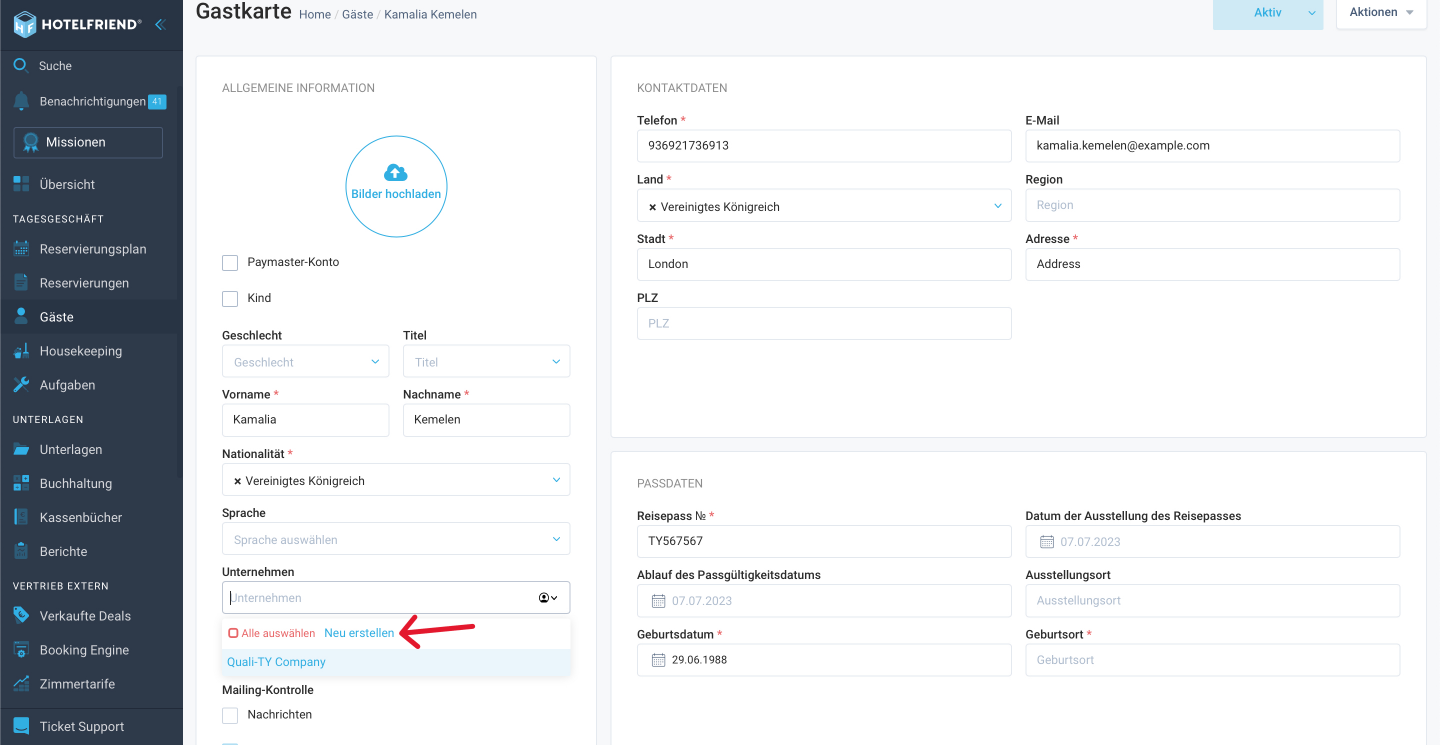Click the Geburtsdatum calendar icon
1440x745 pixels.
pos(658,660)
